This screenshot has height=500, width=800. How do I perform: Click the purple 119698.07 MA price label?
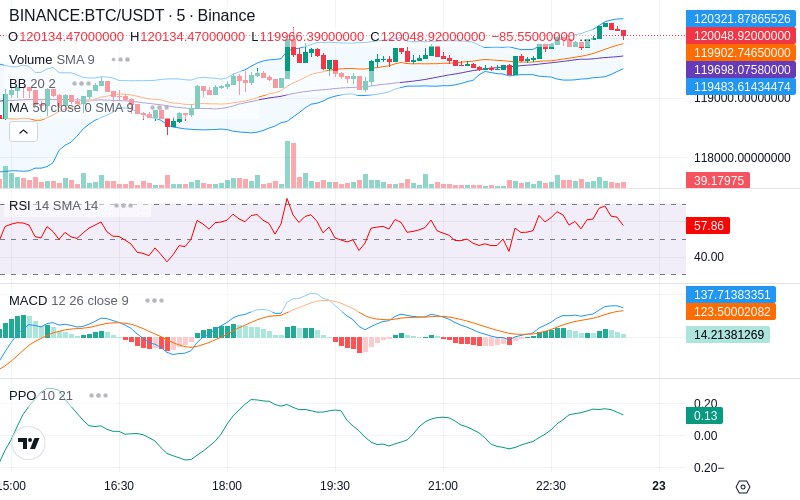point(741,69)
